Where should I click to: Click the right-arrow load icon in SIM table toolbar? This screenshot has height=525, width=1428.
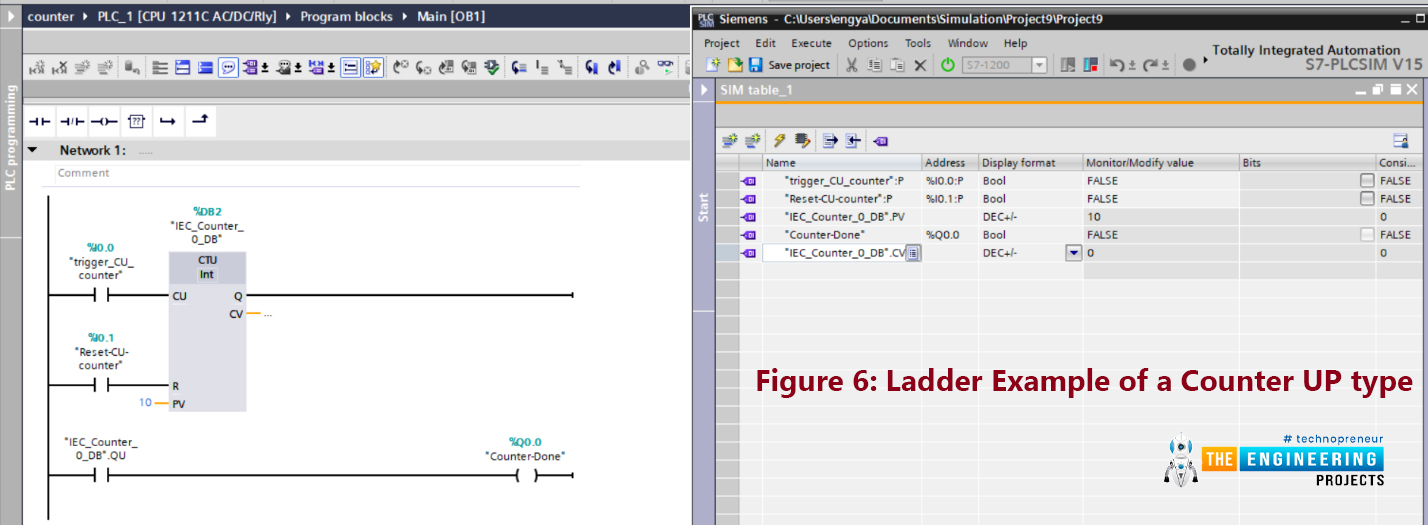click(x=830, y=141)
